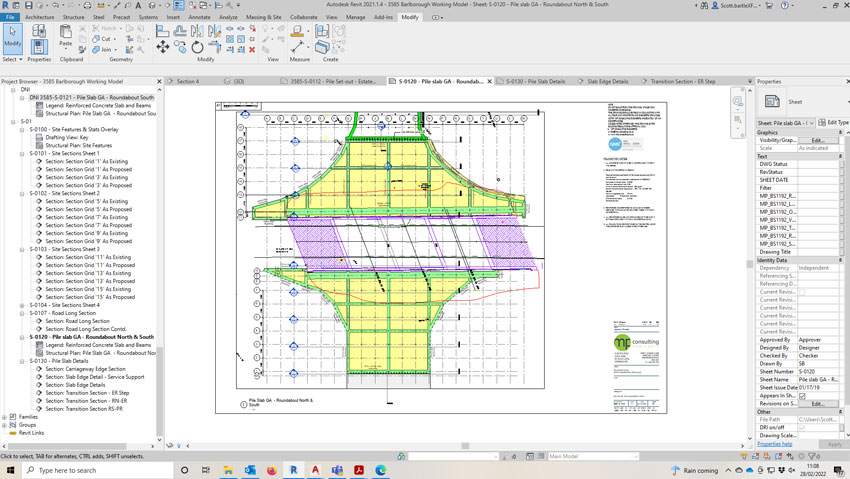The width and height of the screenshot is (850, 479).
Task: Launch Firefox from the taskbar
Action: pos(272,469)
